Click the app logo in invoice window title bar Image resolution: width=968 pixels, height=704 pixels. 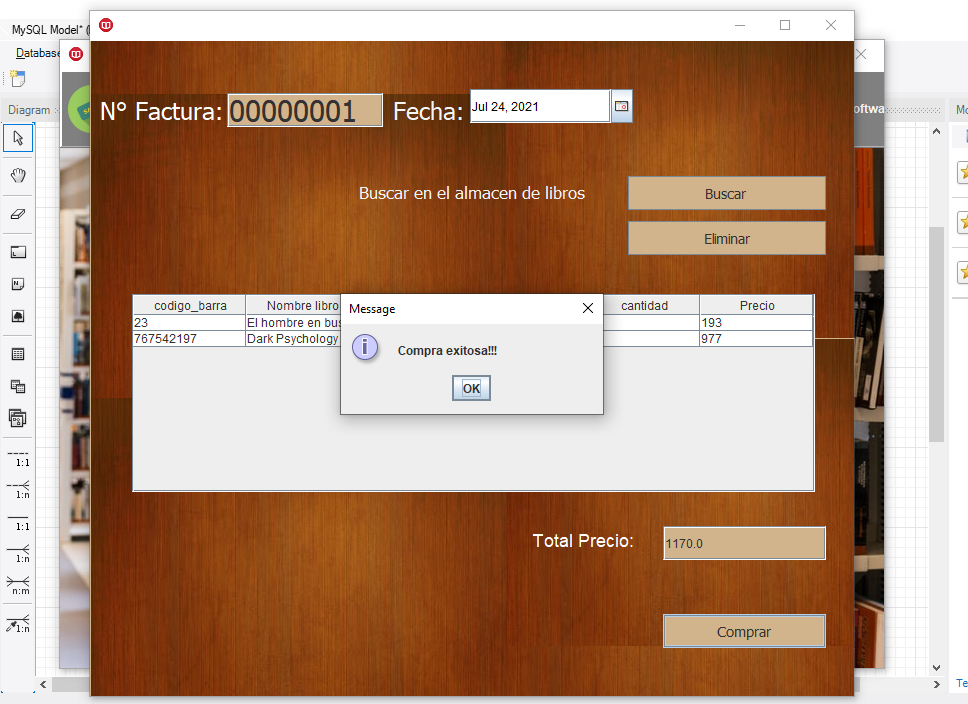(106, 25)
